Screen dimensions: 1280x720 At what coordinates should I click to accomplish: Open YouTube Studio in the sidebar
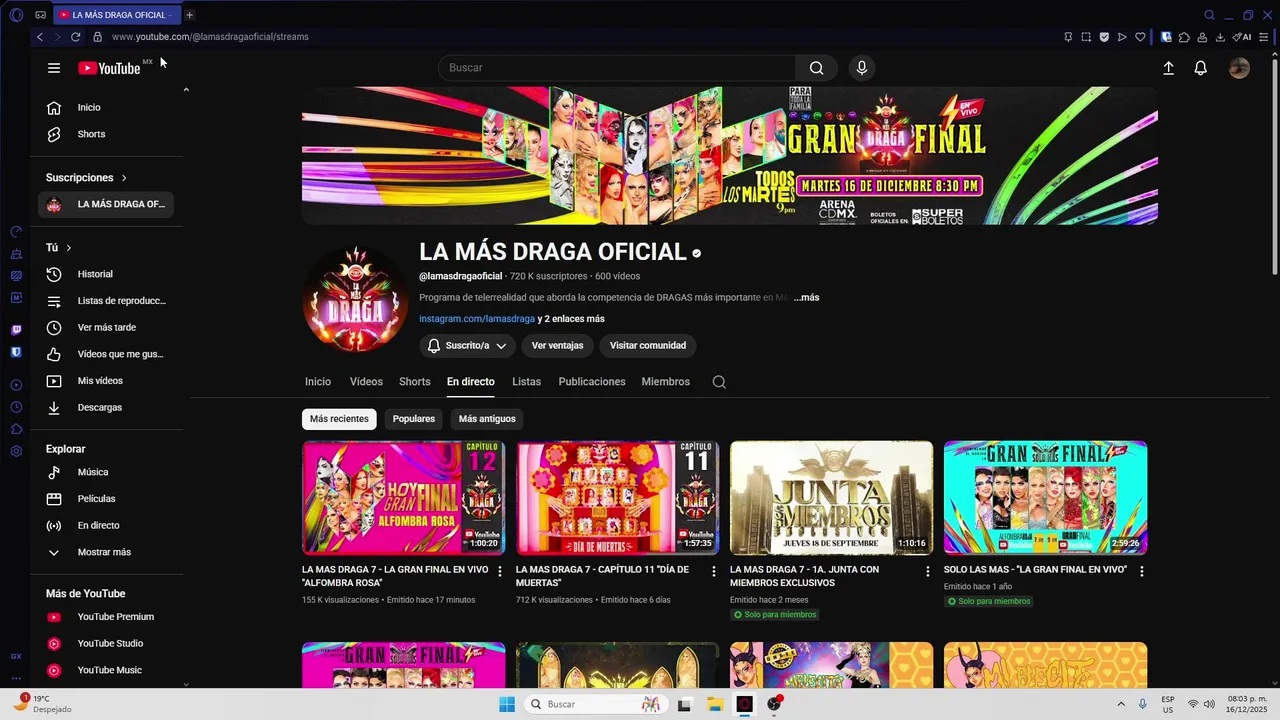click(x=105, y=643)
